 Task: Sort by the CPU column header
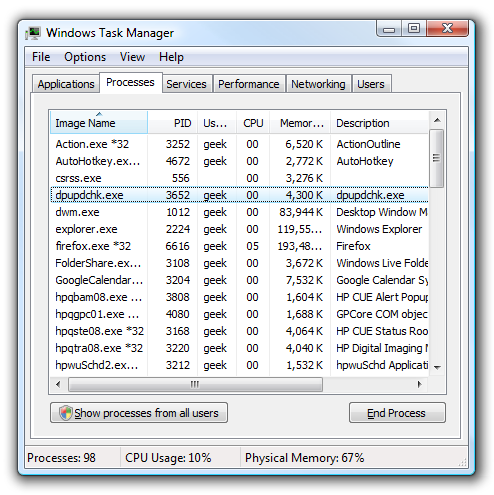[x=253, y=123]
